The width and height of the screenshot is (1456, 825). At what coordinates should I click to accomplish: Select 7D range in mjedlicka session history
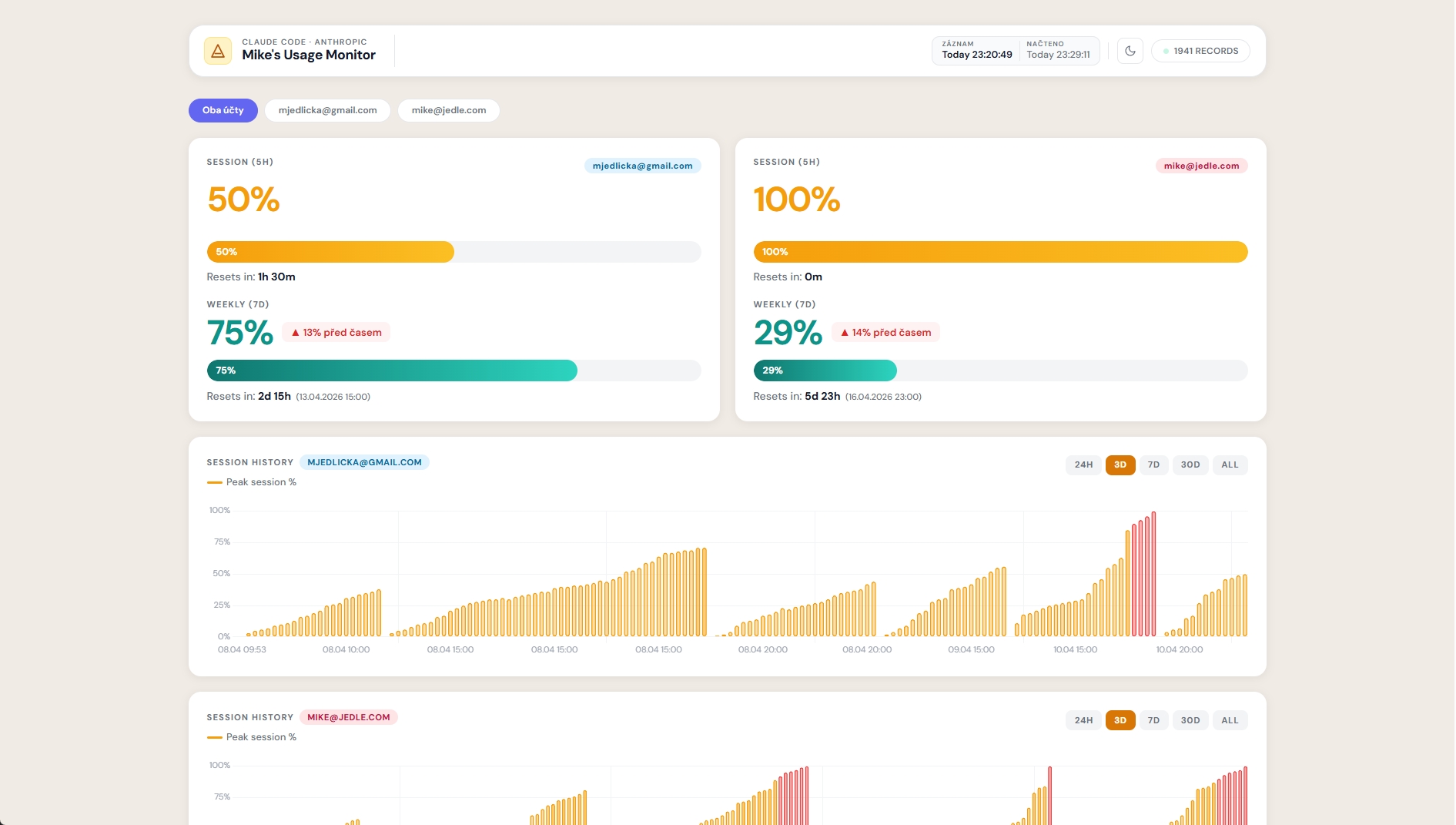pyautogui.click(x=1153, y=464)
